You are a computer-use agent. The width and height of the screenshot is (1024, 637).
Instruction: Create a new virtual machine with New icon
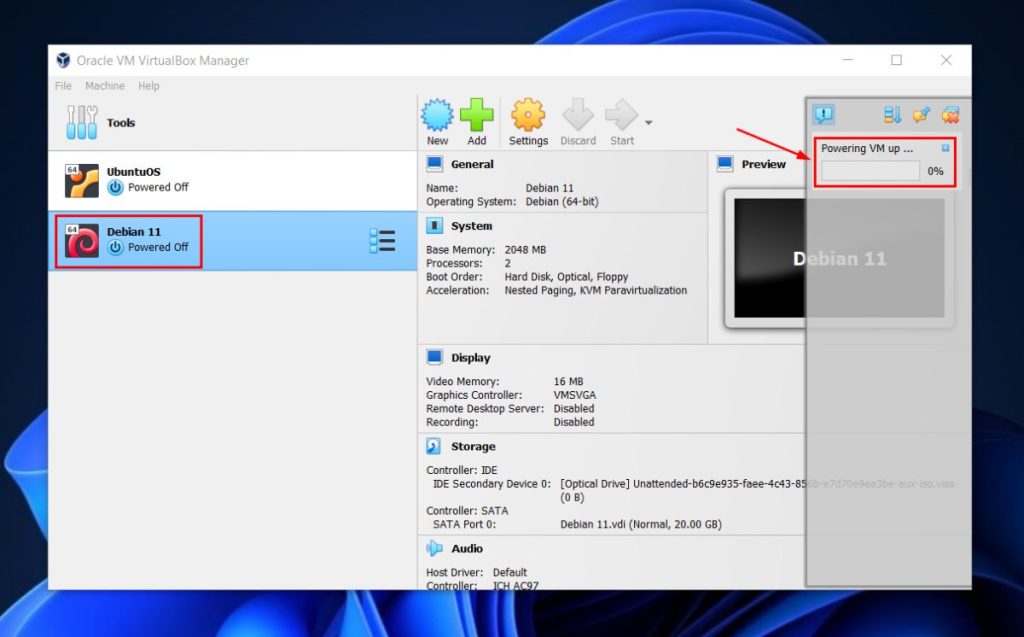point(437,115)
